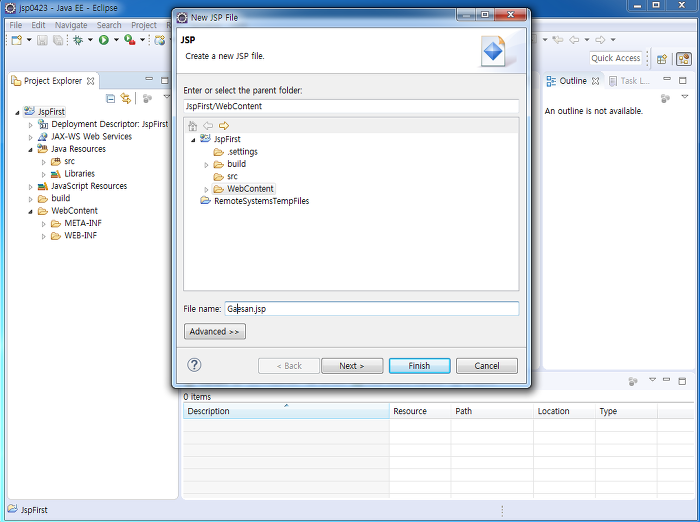This screenshot has height=522, width=700.
Task: Open the File menu
Action: [x=16, y=25]
